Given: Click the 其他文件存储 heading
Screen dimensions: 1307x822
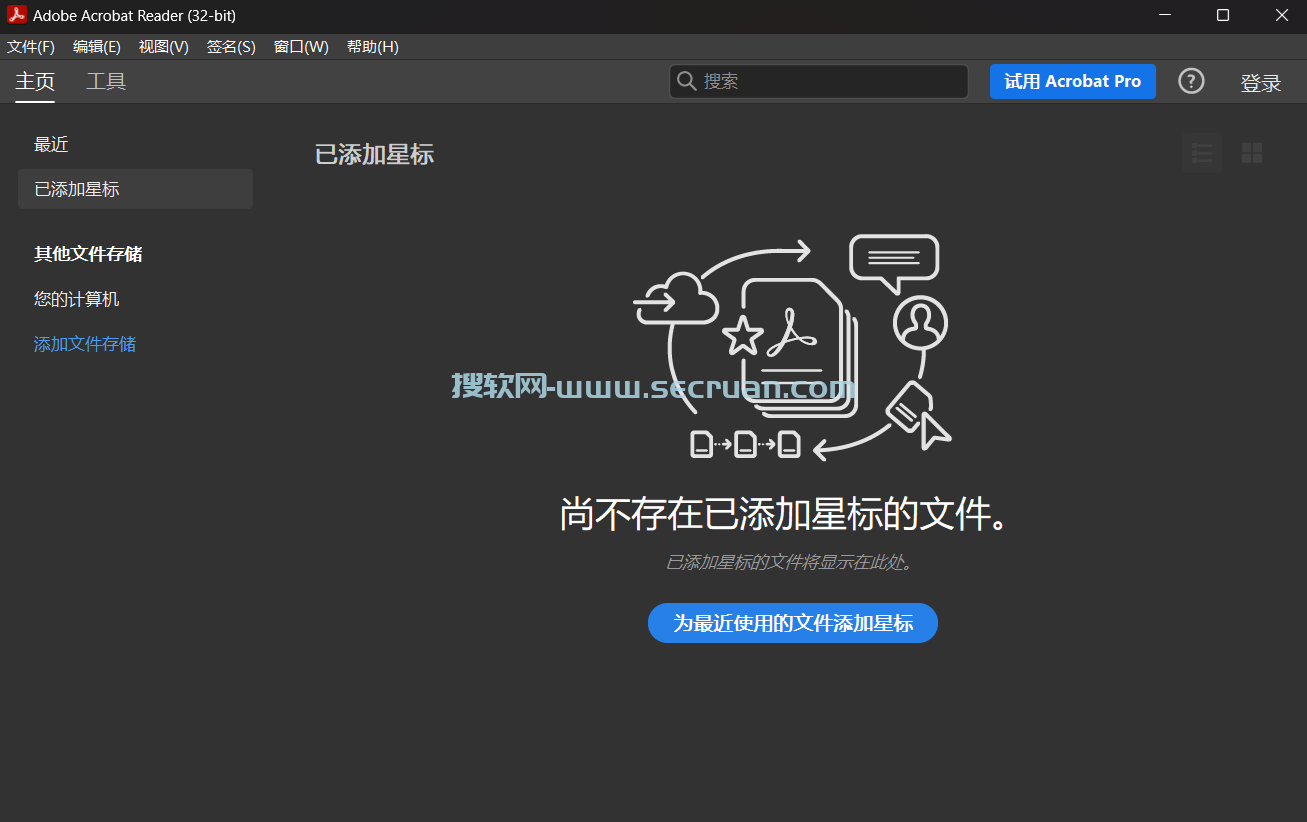Looking at the screenshot, I should pyautogui.click(x=88, y=254).
